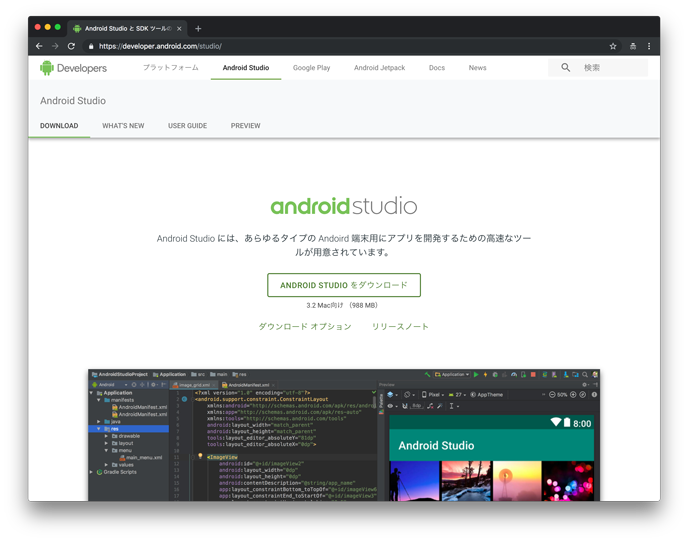This screenshot has width=688, height=541.
Task: Click zoom-out minus icon beside 50%
Action: point(552,394)
